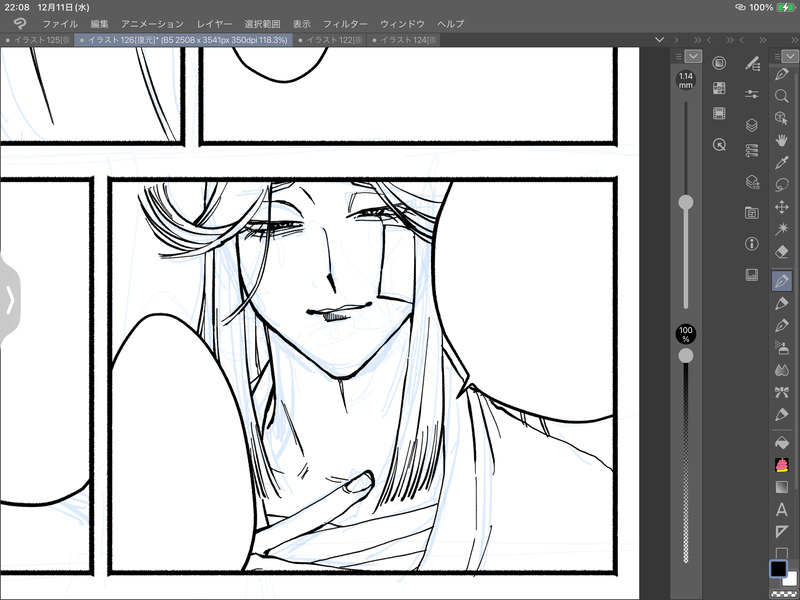Select the Decoration ribbon tool
This screenshot has height=600, width=800.
coord(782,392)
